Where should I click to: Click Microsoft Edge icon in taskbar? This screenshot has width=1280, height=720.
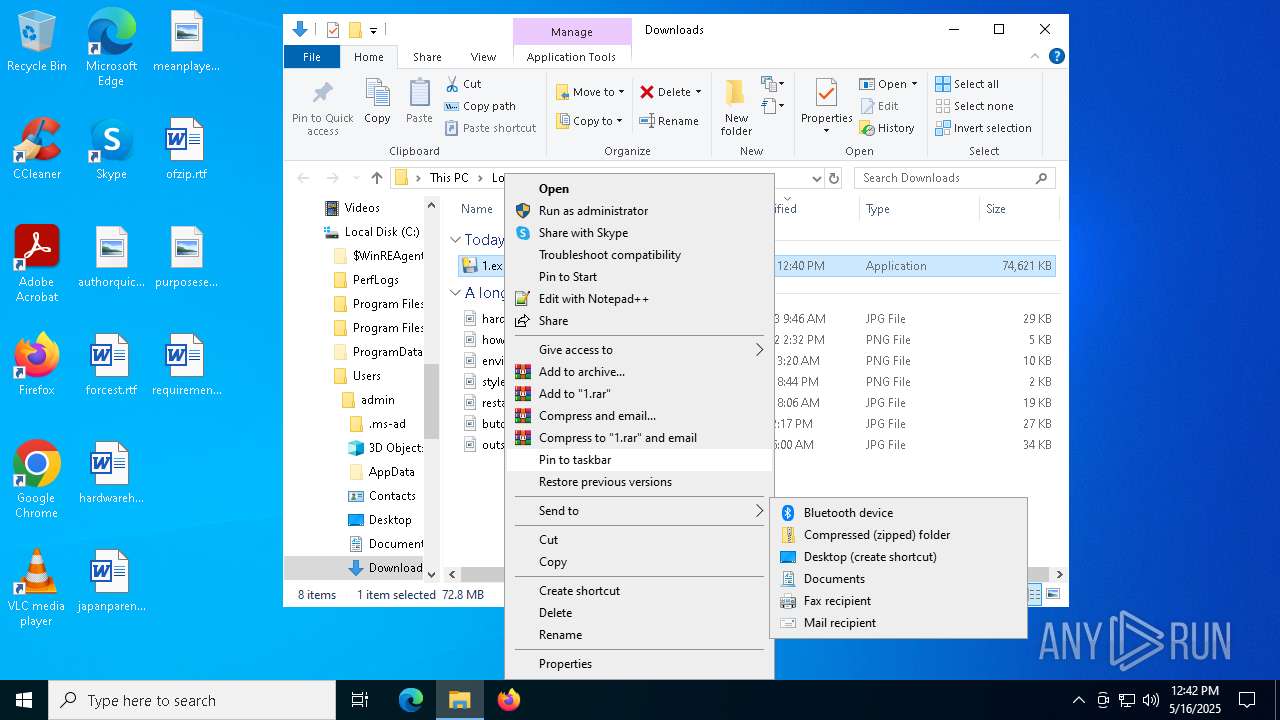411,700
